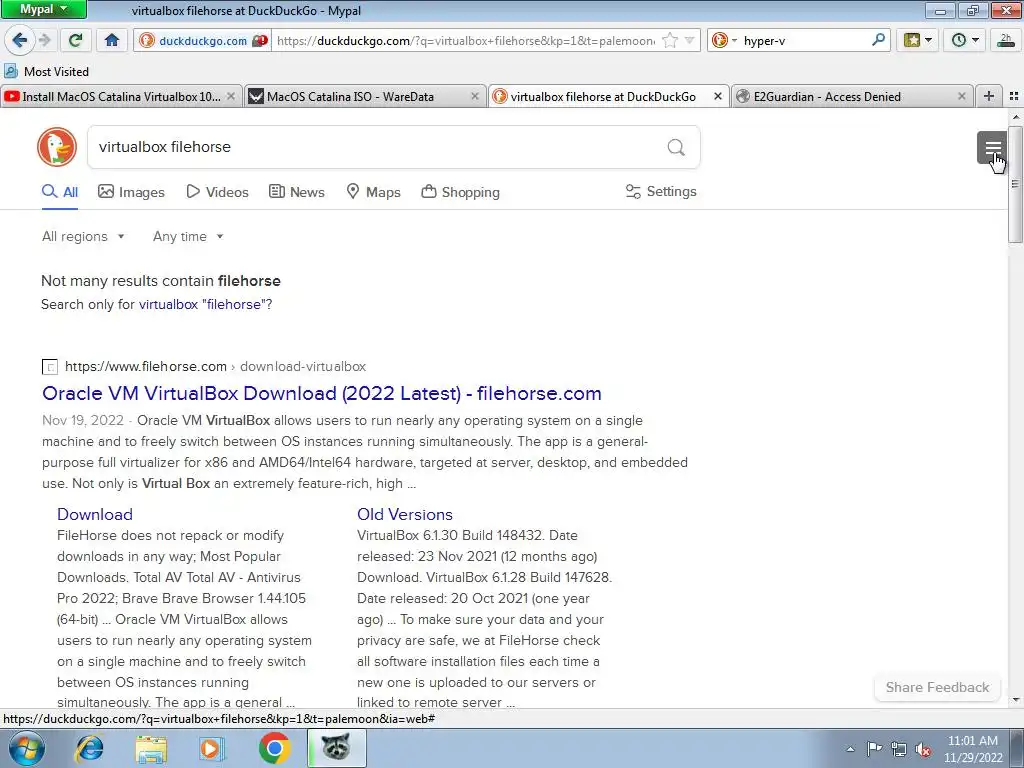Close the MacOS Catalina ISO tab
This screenshot has width=1024, height=768.
(475, 97)
